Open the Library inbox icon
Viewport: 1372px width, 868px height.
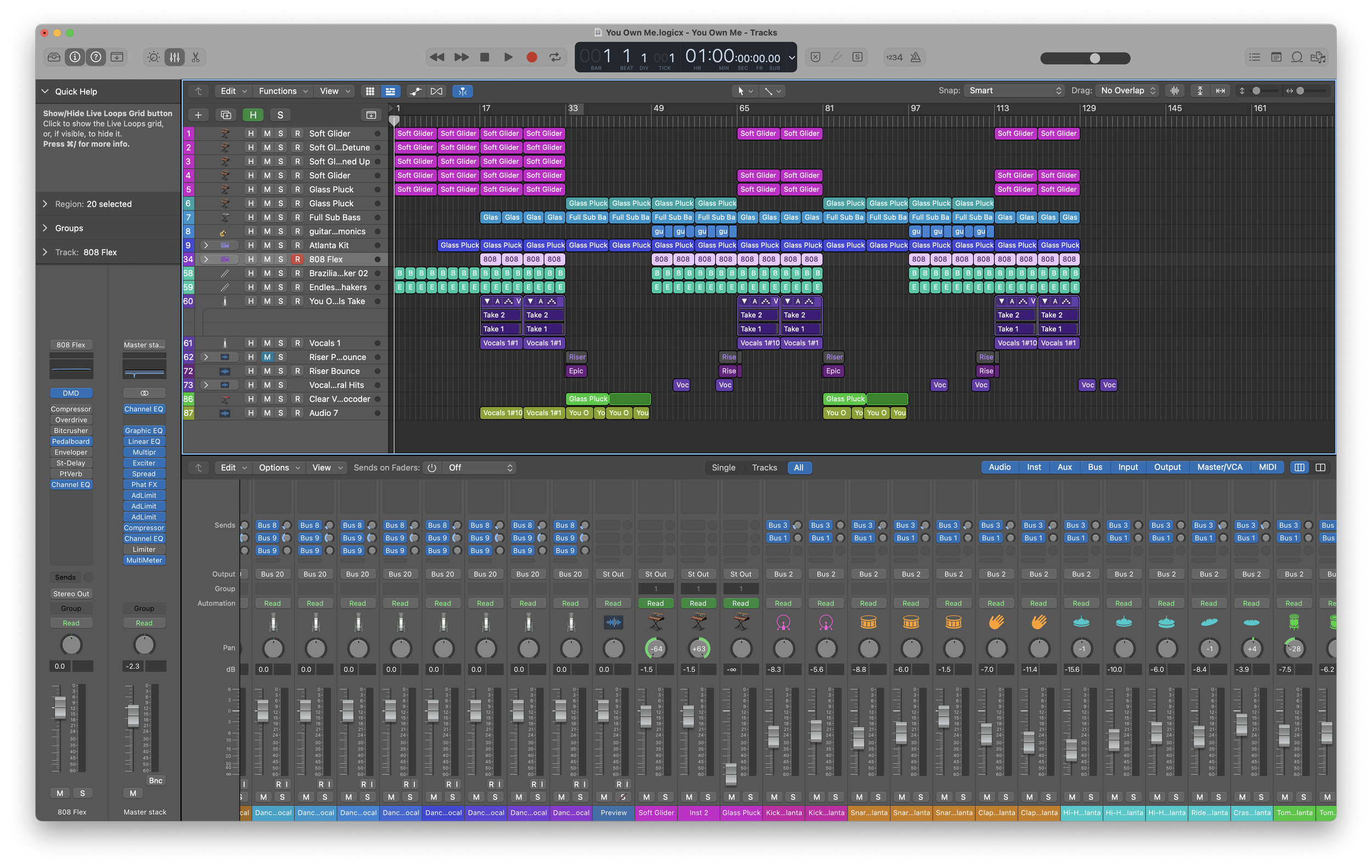click(x=54, y=57)
